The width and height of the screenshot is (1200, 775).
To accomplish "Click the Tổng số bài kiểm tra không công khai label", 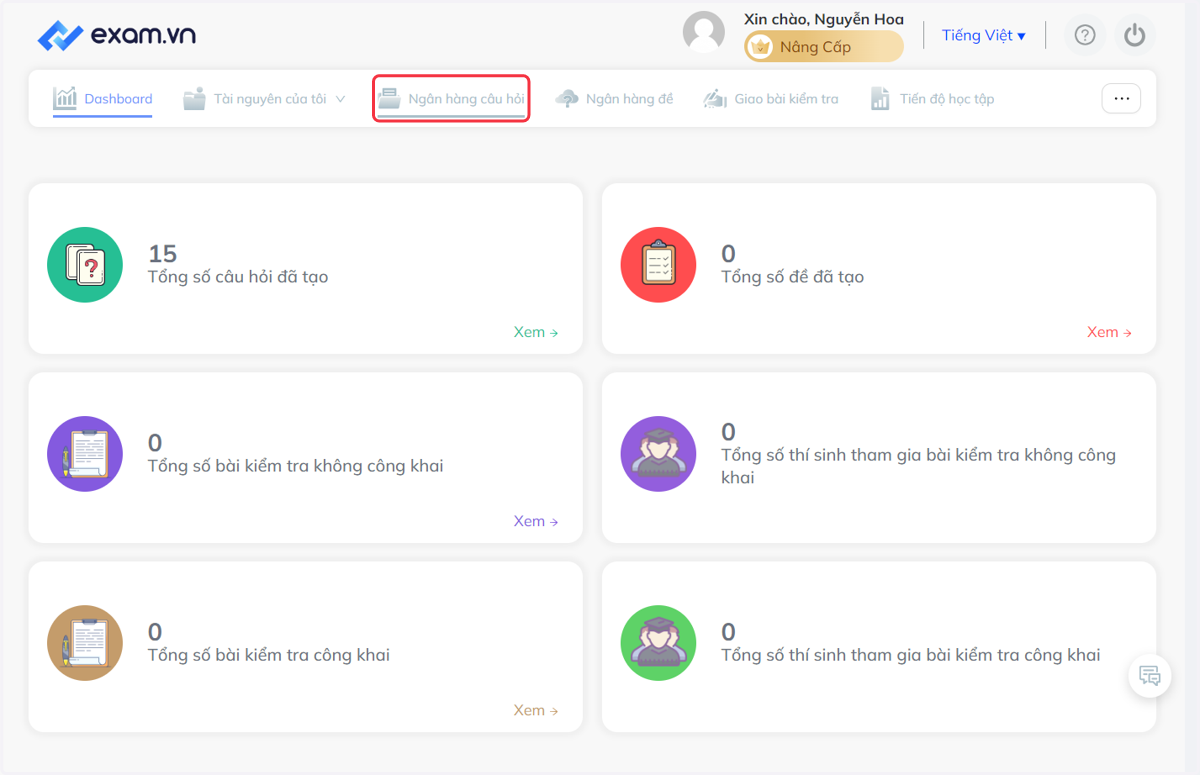I will click(x=296, y=466).
